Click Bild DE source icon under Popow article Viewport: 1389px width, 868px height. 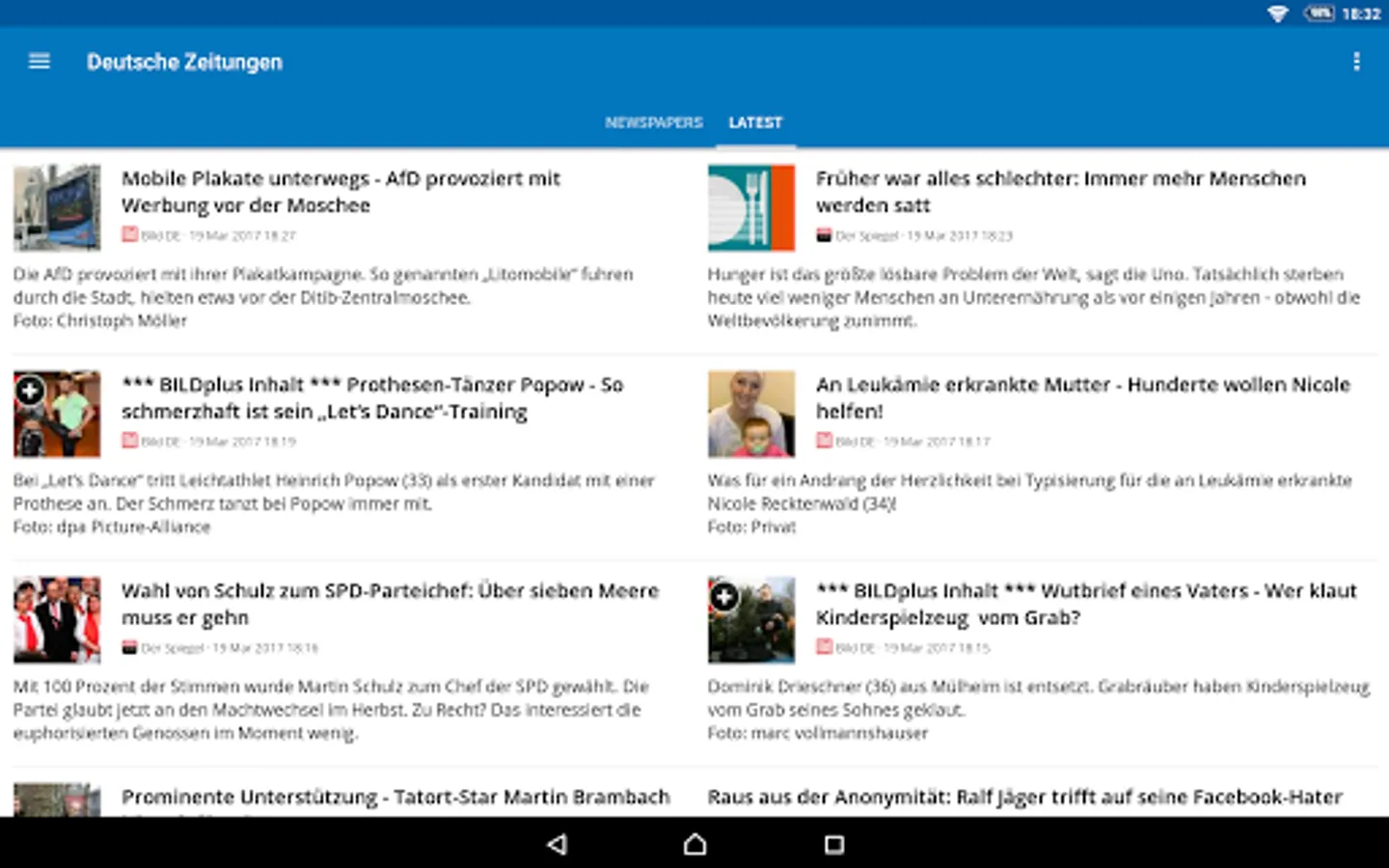click(129, 441)
